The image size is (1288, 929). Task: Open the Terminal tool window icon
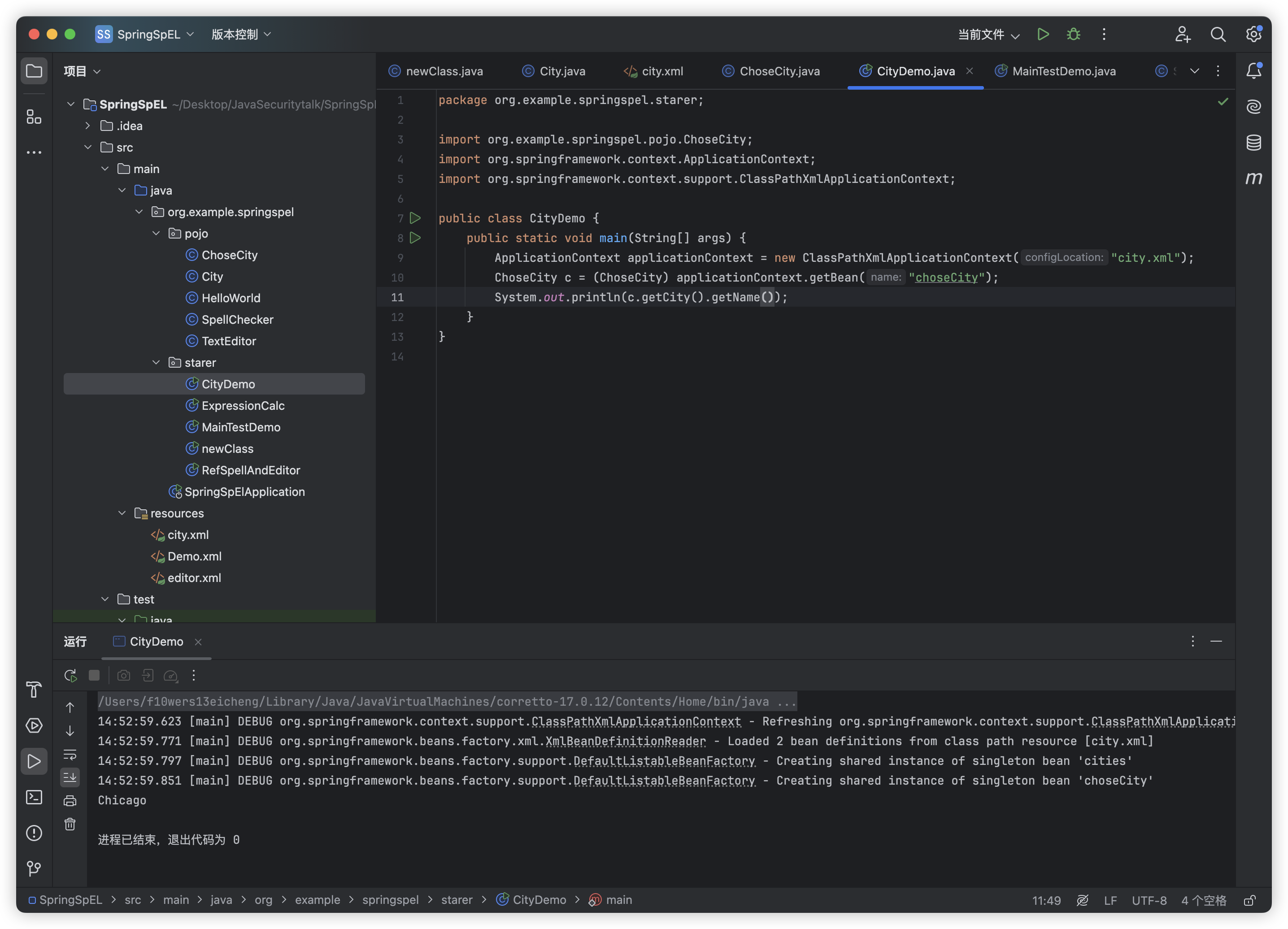click(x=34, y=797)
